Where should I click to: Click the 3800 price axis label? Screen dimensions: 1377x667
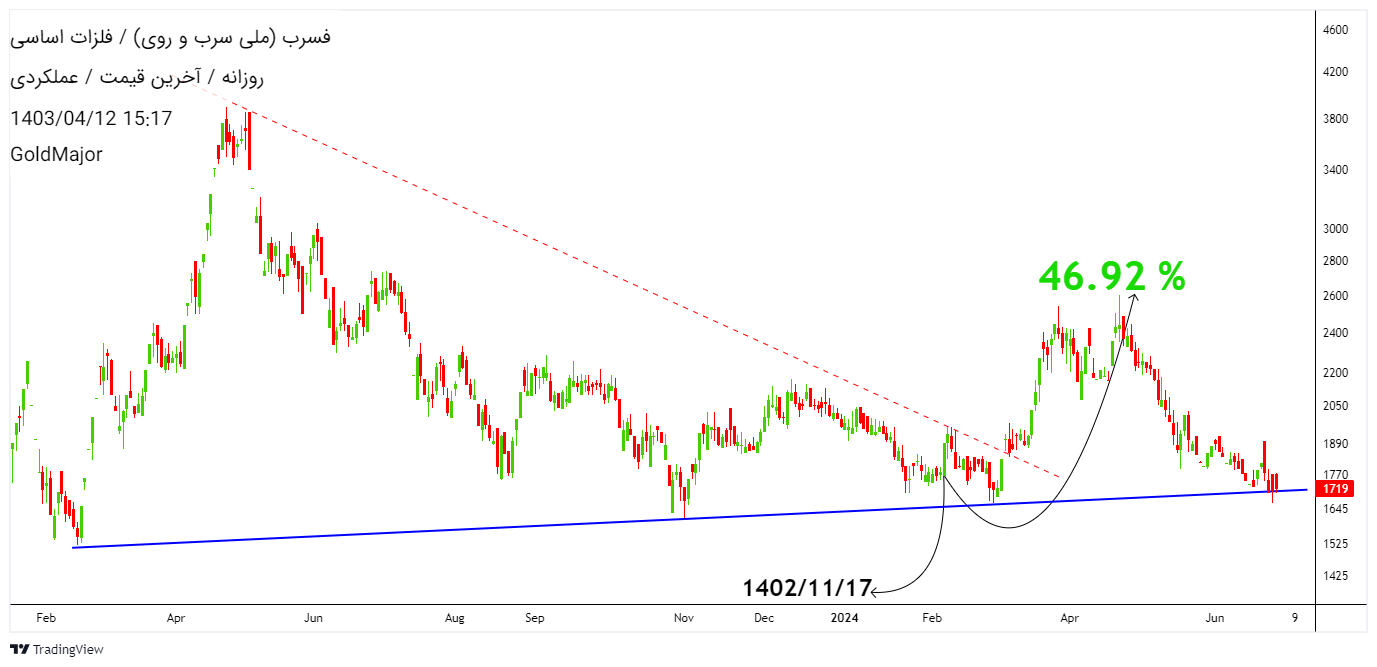click(x=1336, y=119)
